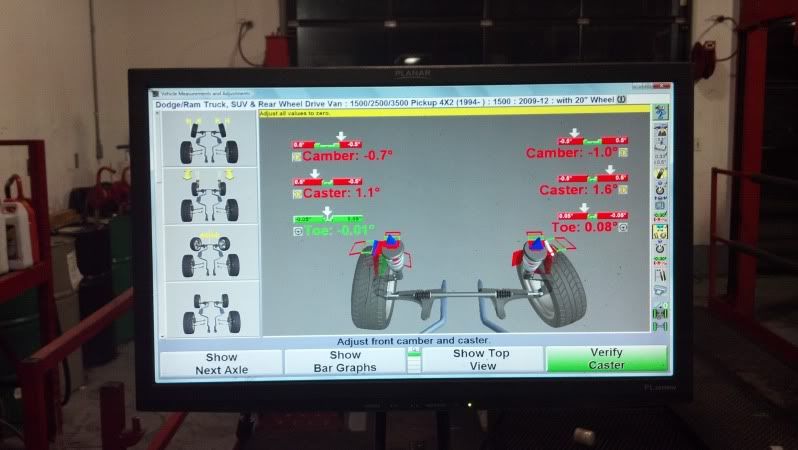Open the vehicle-on-rack icon in the right toolbar
The width and height of the screenshot is (798, 450).
point(661,129)
